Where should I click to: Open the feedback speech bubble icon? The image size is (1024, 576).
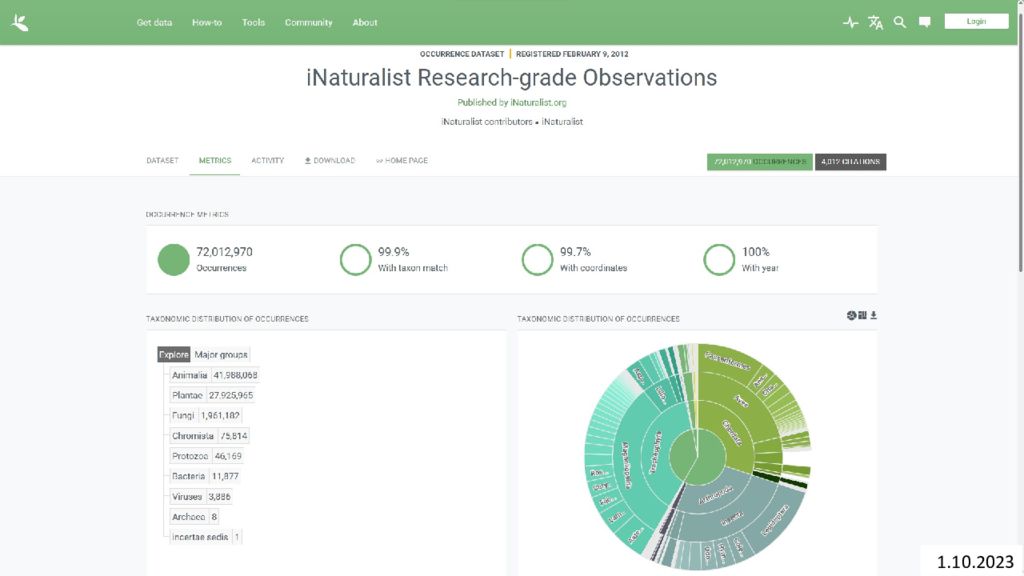click(925, 22)
